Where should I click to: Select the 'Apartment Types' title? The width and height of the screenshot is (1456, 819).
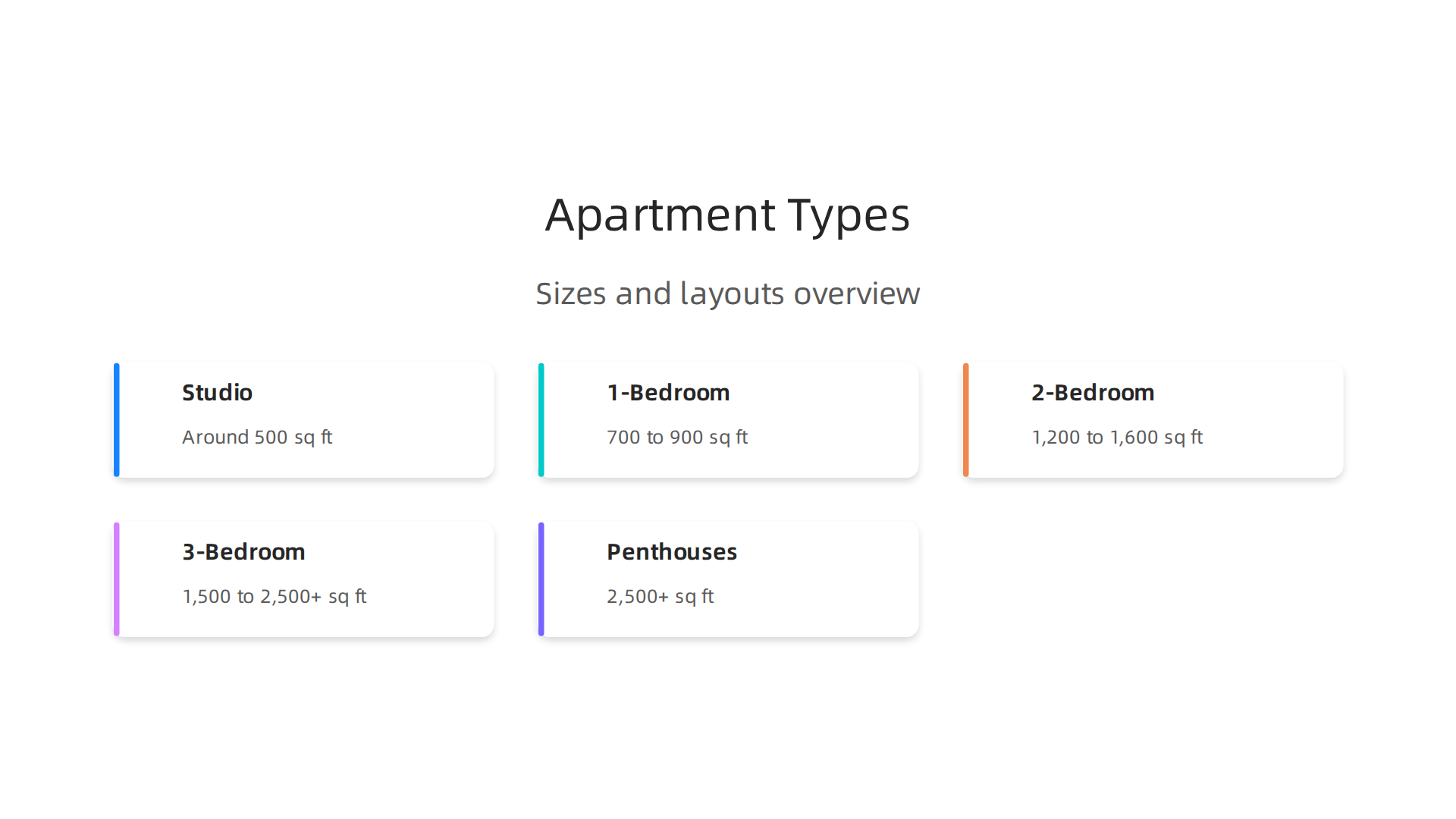[x=727, y=215]
